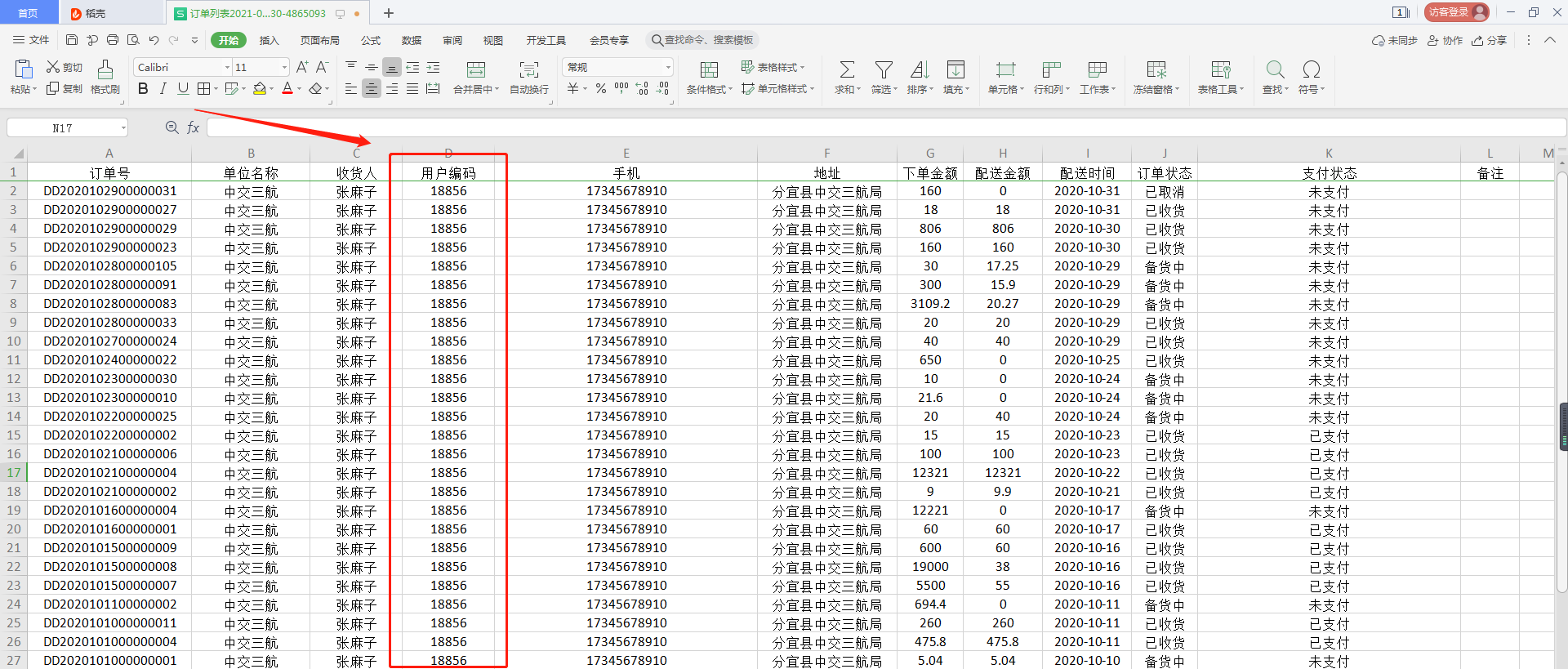Select column D header
Image resolution: width=1568 pixels, height=669 pixels.
tap(448, 154)
